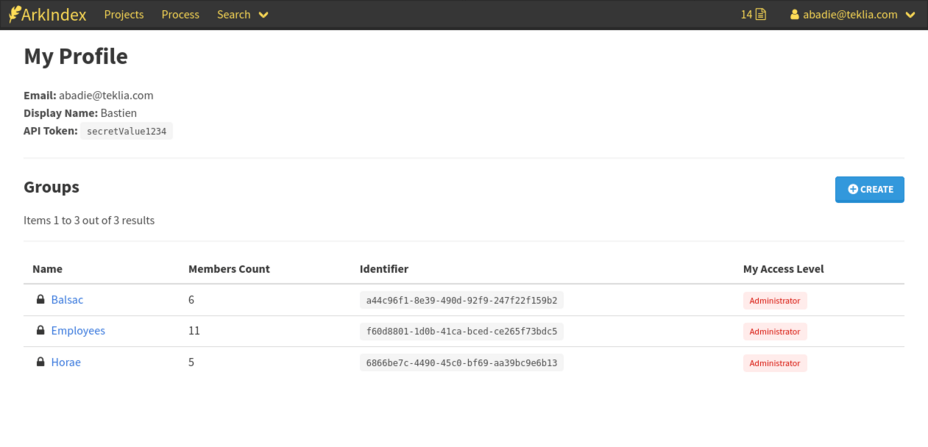Click Administrator badge in the Horae row
928x447 pixels.
point(774,363)
